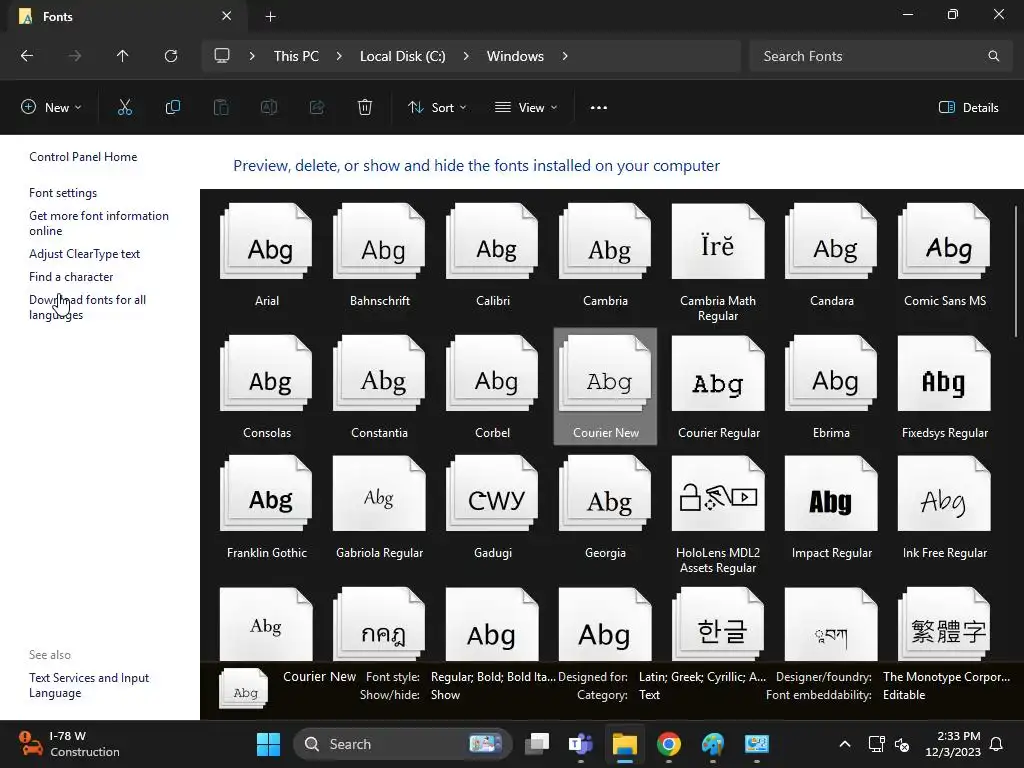Open Text Services and Input Language
The height and width of the screenshot is (768, 1024).
click(x=89, y=685)
